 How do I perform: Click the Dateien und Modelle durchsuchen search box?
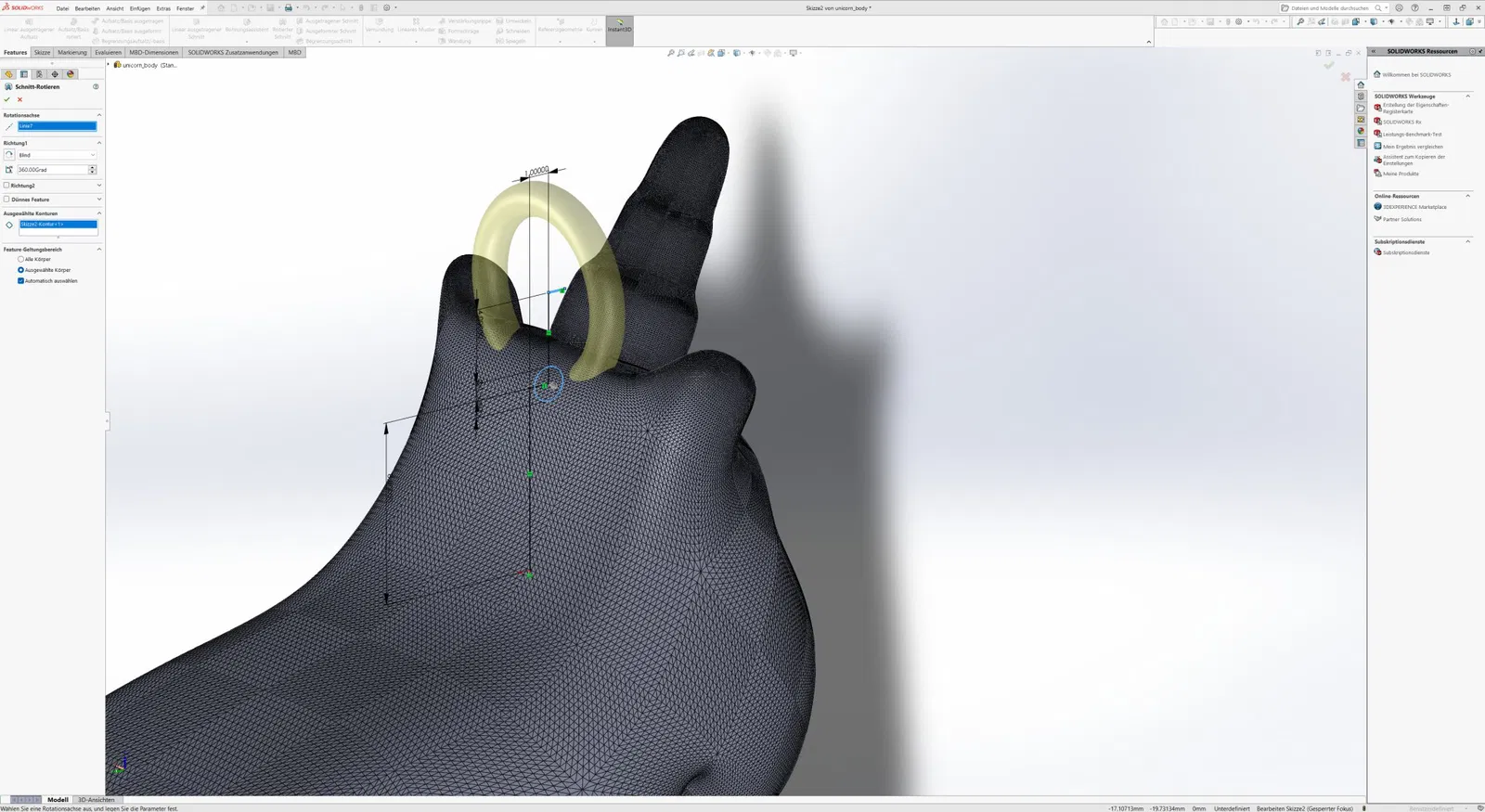tap(1331, 7)
